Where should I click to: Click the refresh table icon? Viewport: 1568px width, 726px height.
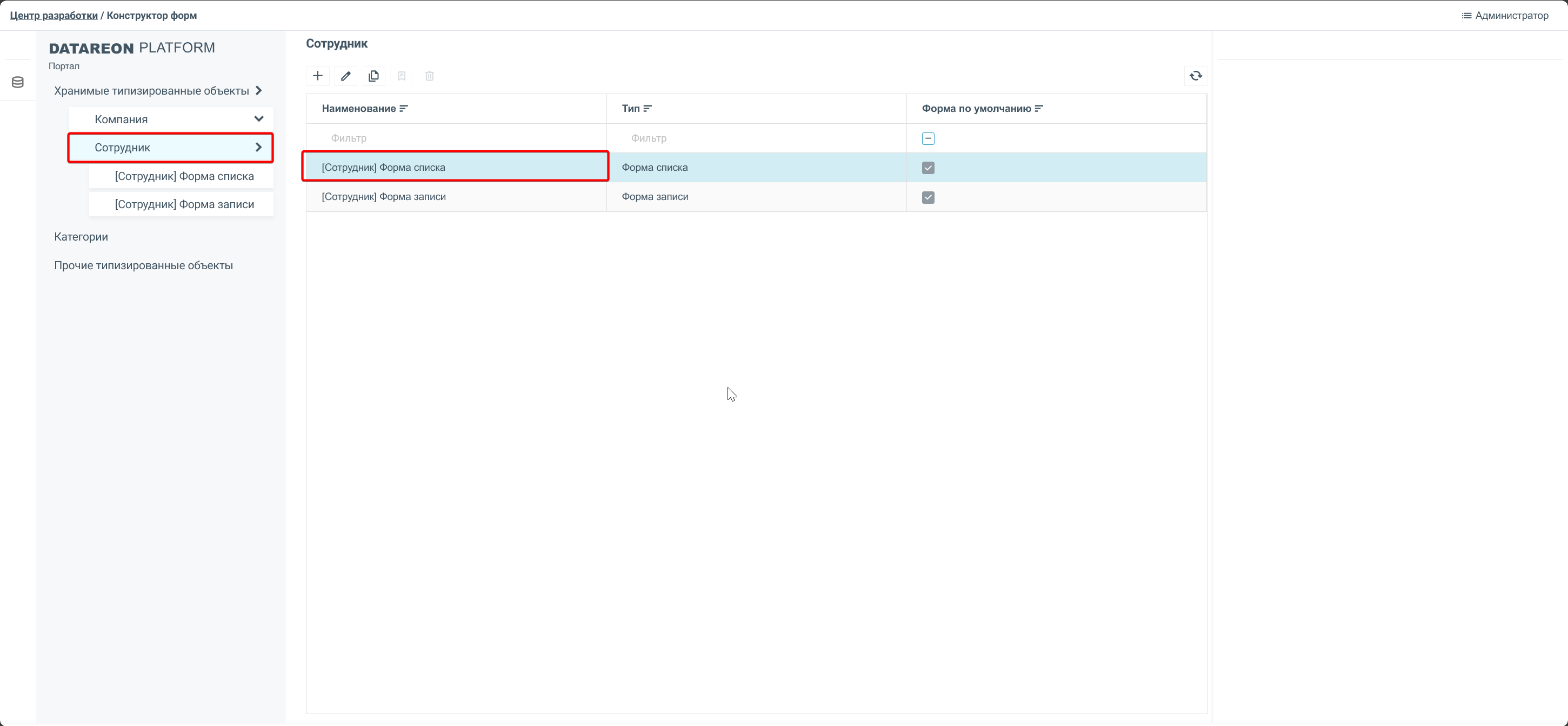1196,76
